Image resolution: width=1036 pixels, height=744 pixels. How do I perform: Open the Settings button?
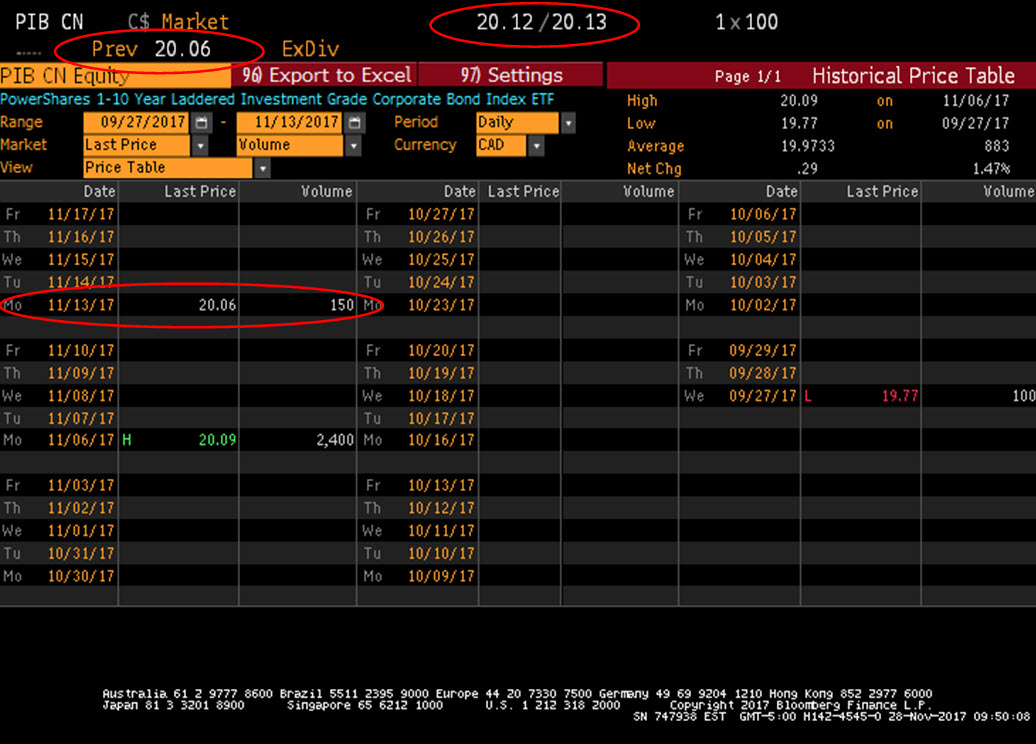point(511,76)
